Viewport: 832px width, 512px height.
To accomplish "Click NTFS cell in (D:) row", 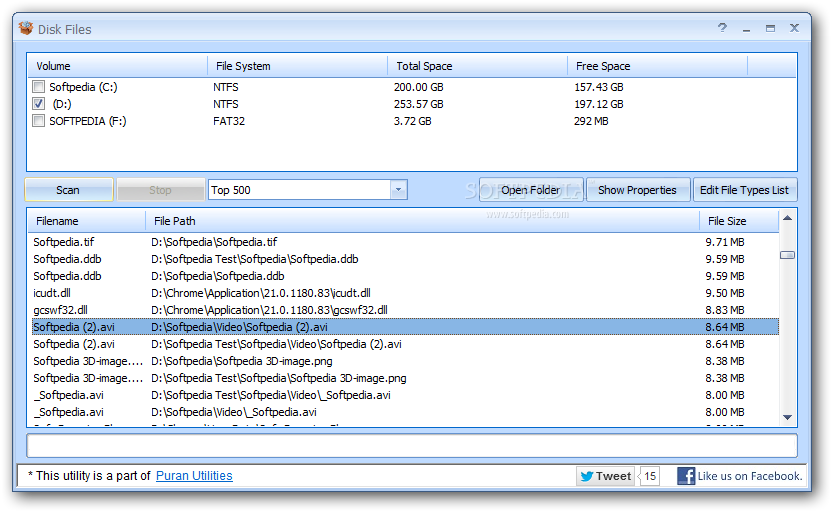I will pos(226,104).
